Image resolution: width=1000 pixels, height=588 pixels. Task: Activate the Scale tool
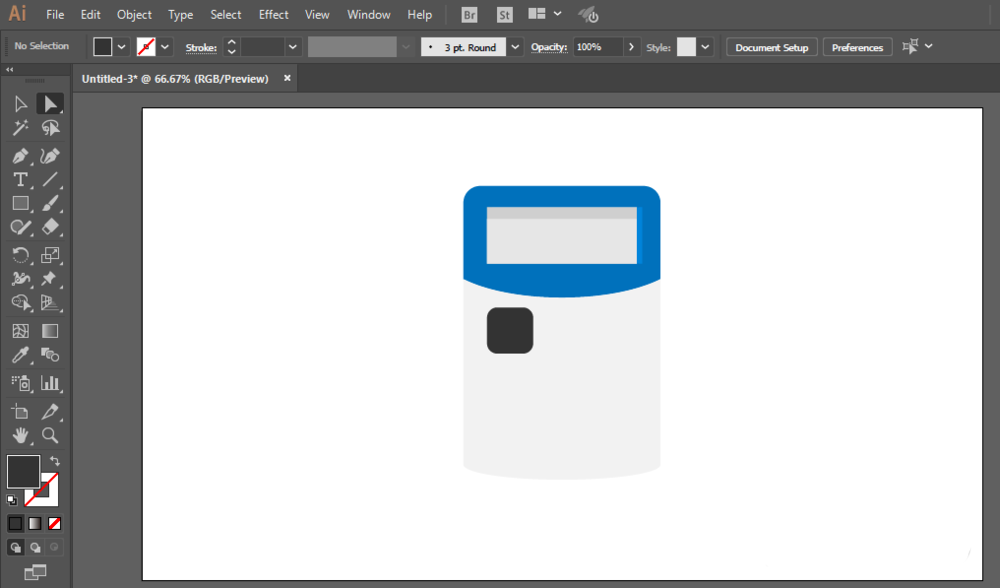point(50,255)
